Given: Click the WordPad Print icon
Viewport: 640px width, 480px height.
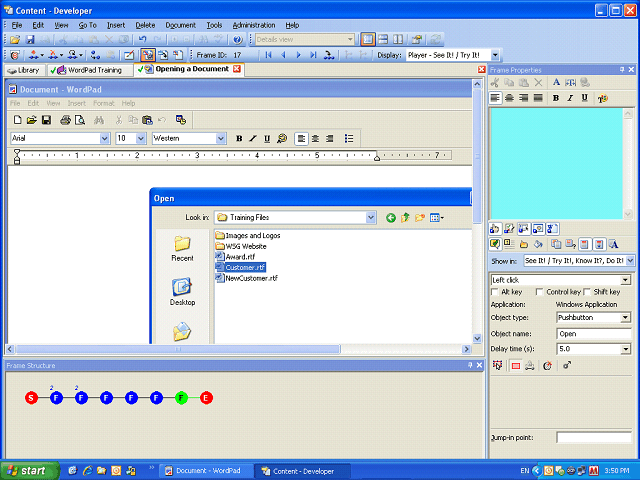Looking at the screenshot, I should click(x=65, y=120).
